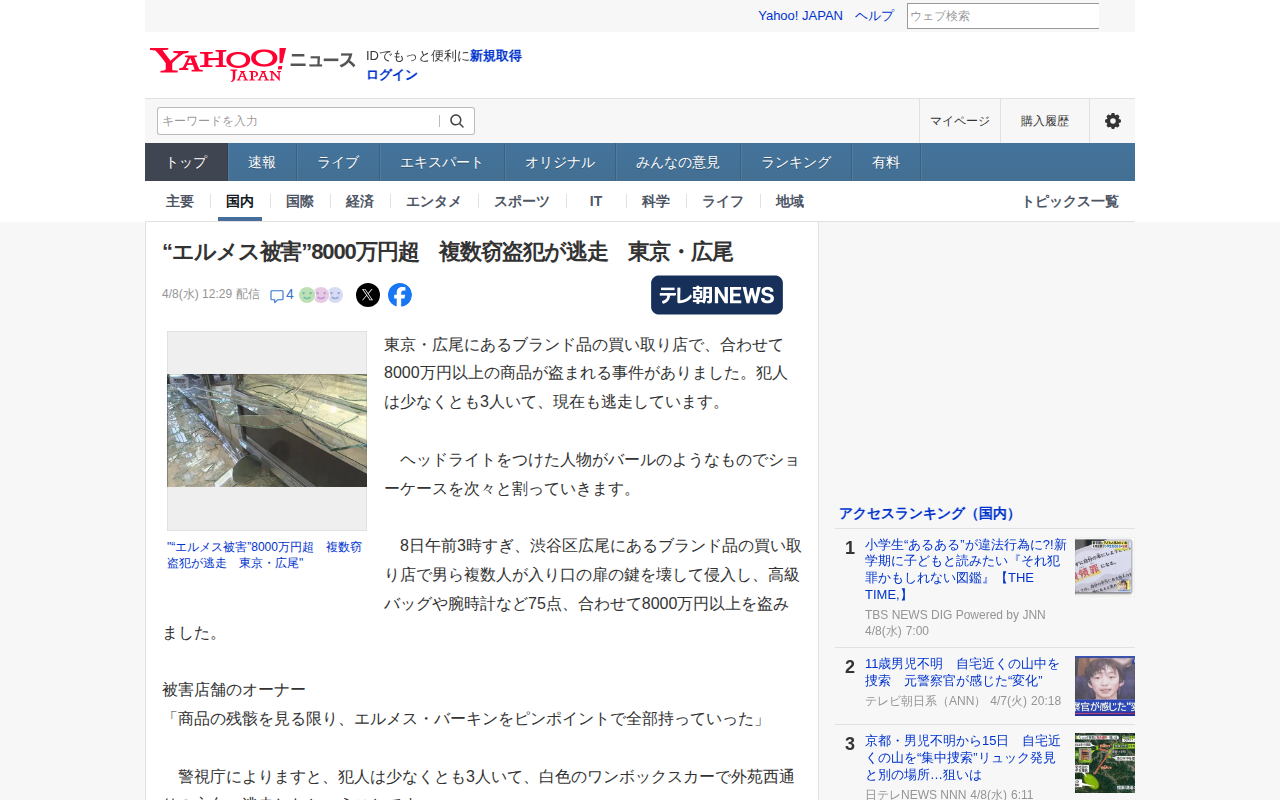Screen dimensions: 1280x800
Task: Focus the キーワードを入力 search field
Action: [x=298, y=121]
